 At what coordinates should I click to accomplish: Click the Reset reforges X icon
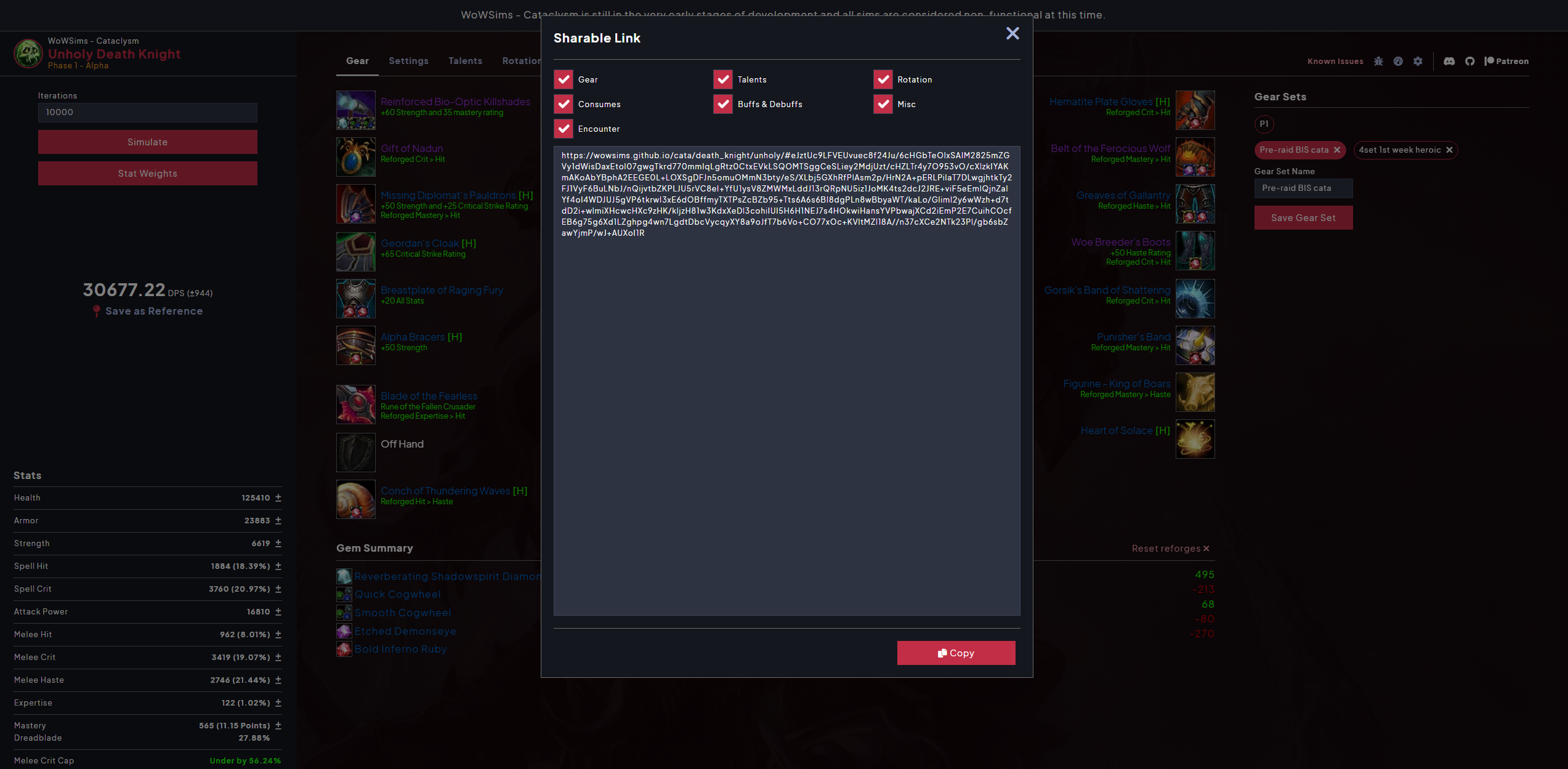pos(1206,548)
